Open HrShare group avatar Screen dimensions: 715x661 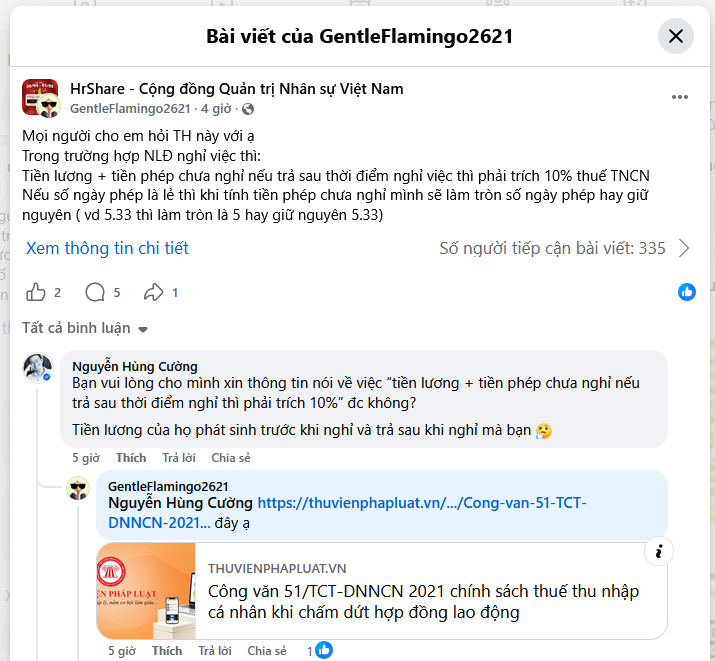[x=40, y=97]
